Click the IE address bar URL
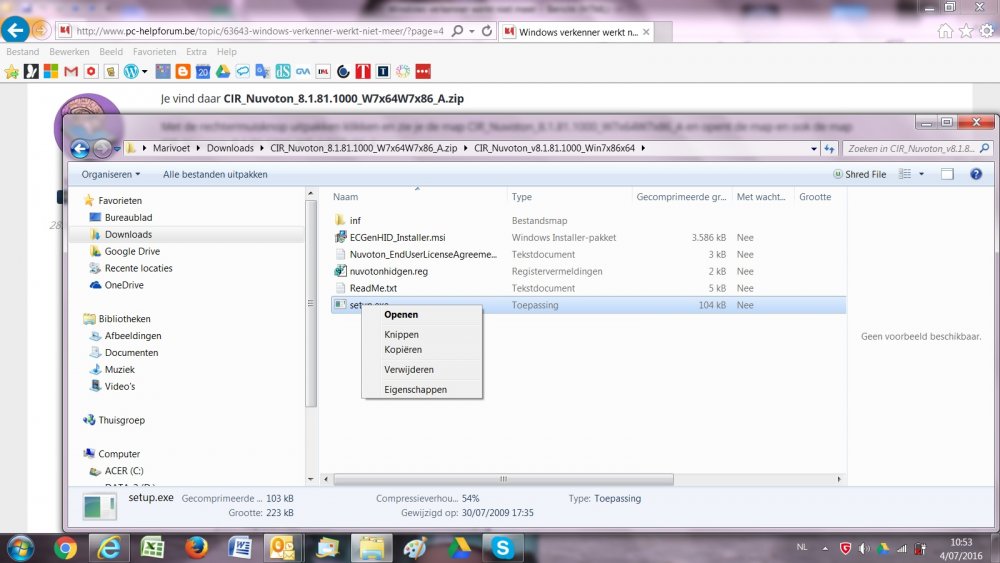Image resolution: width=1000 pixels, height=563 pixels. (x=260, y=31)
